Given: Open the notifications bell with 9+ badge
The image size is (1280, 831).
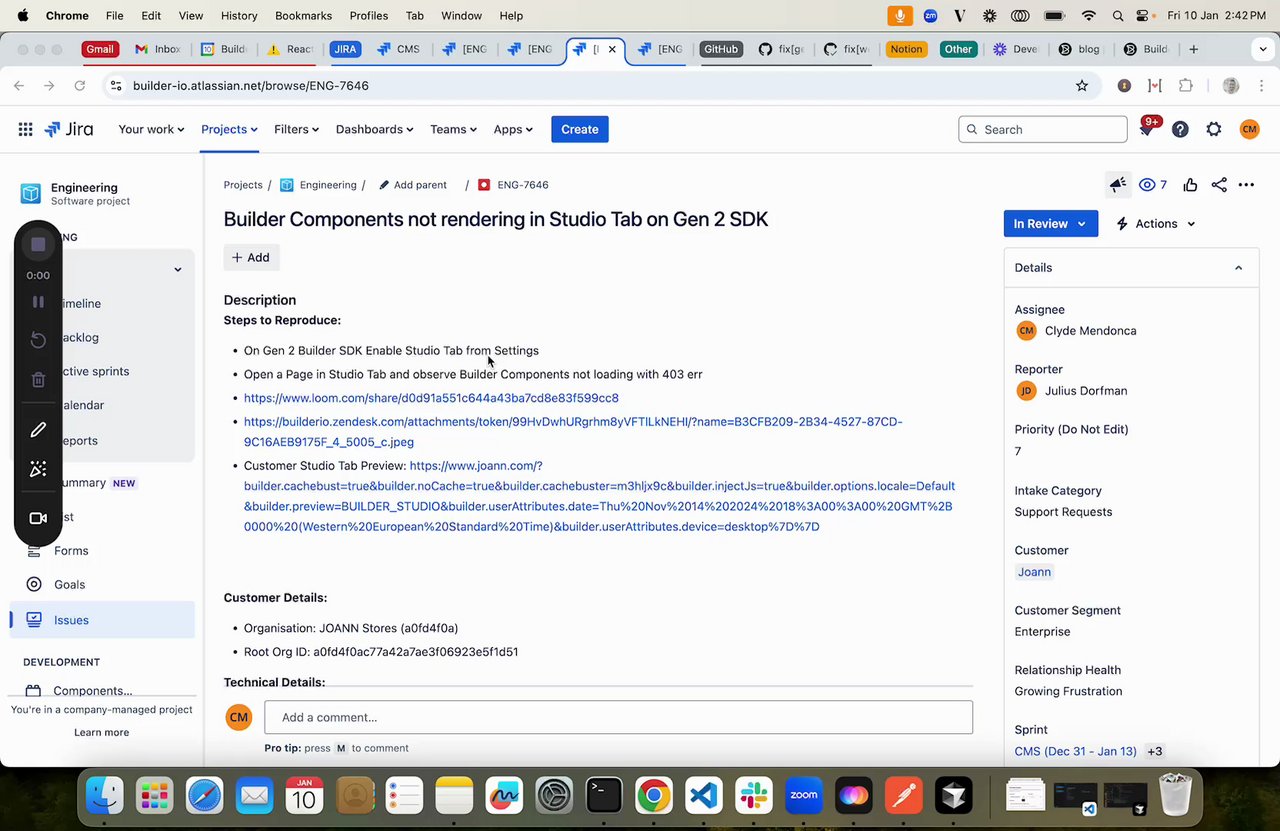Looking at the screenshot, I should (x=1147, y=129).
